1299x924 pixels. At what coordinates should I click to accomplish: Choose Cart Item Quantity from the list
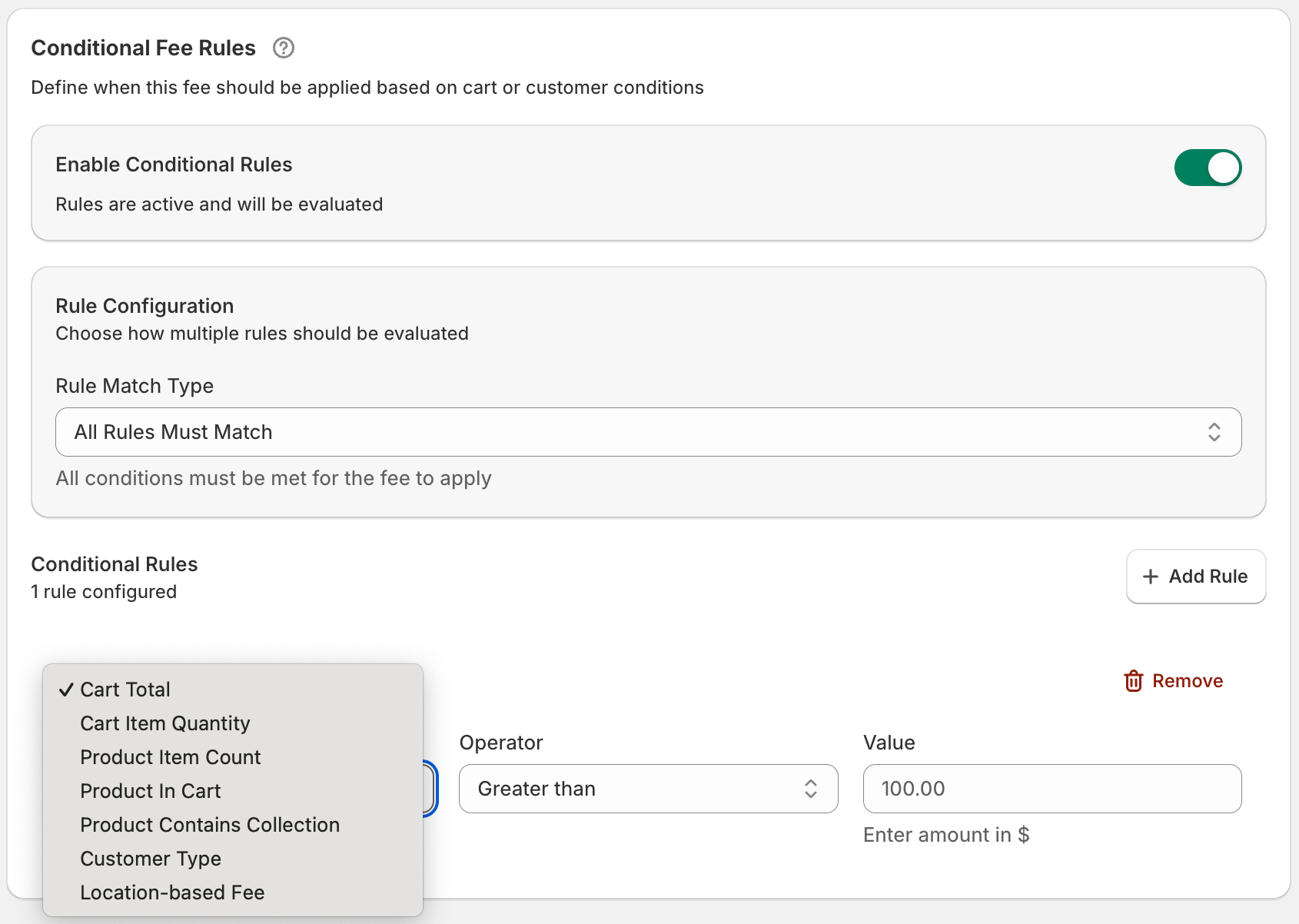pyautogui.click(x=165, y=723)
